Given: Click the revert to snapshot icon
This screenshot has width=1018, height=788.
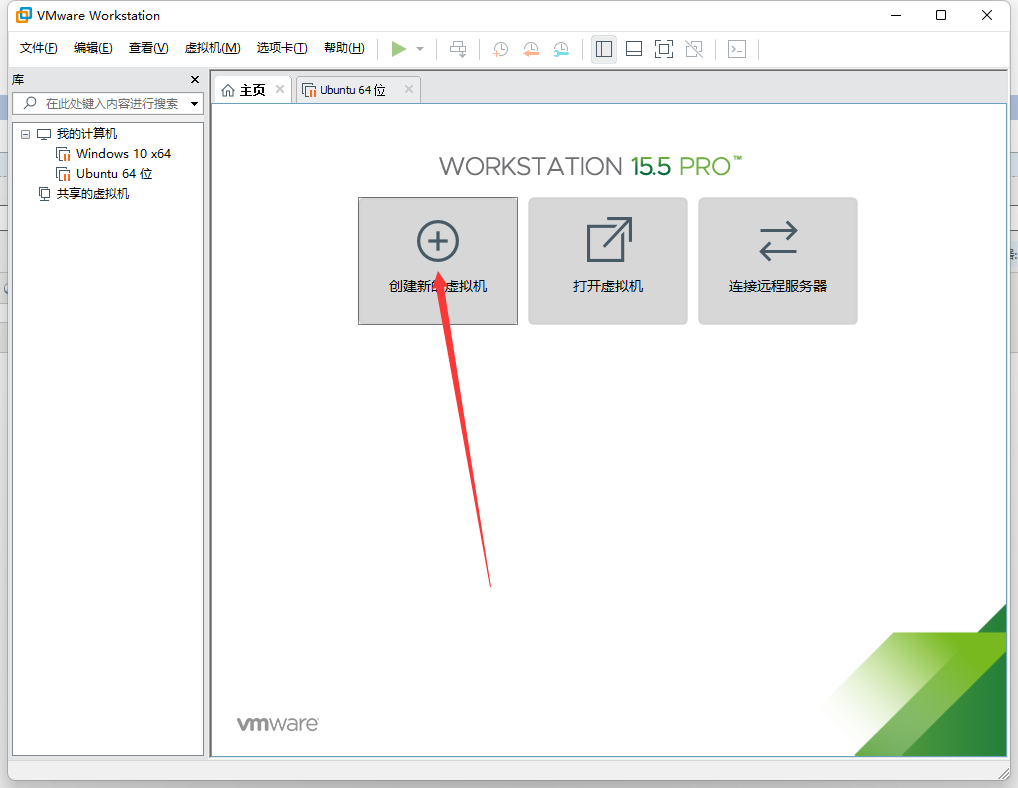Looking at the screenshot, I should [531, 49].
